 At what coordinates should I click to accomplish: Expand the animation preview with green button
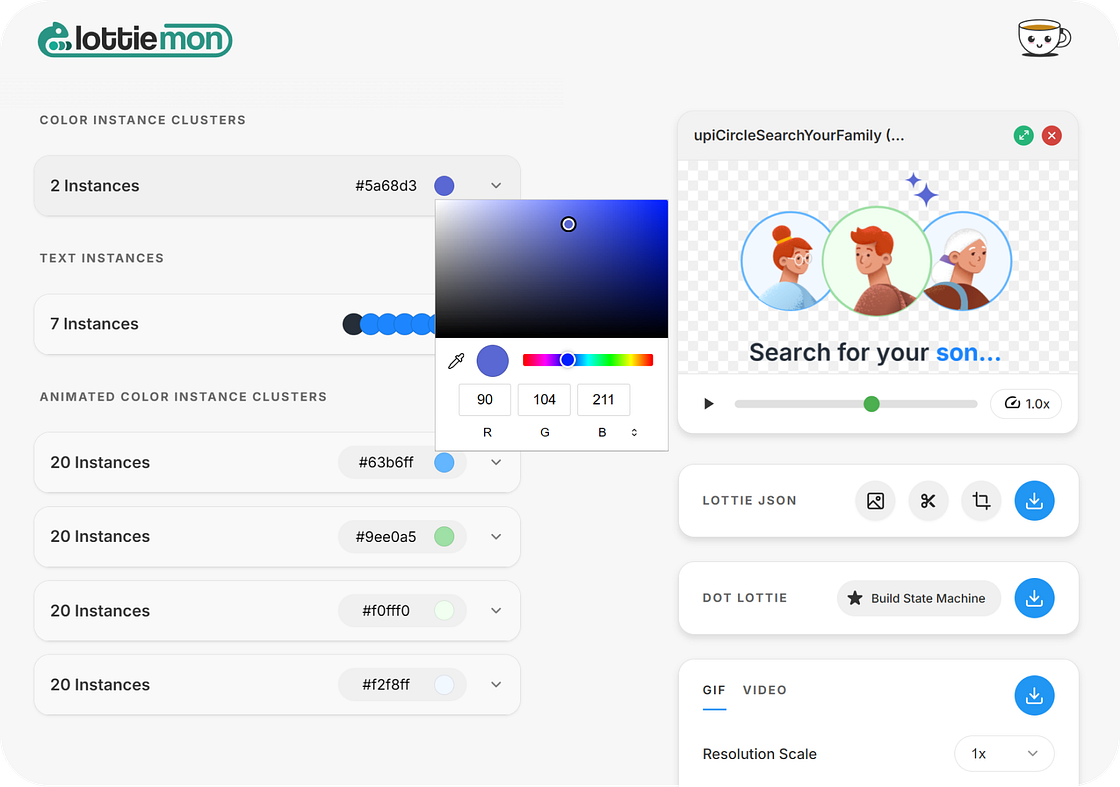click(x=1024, y=136)
